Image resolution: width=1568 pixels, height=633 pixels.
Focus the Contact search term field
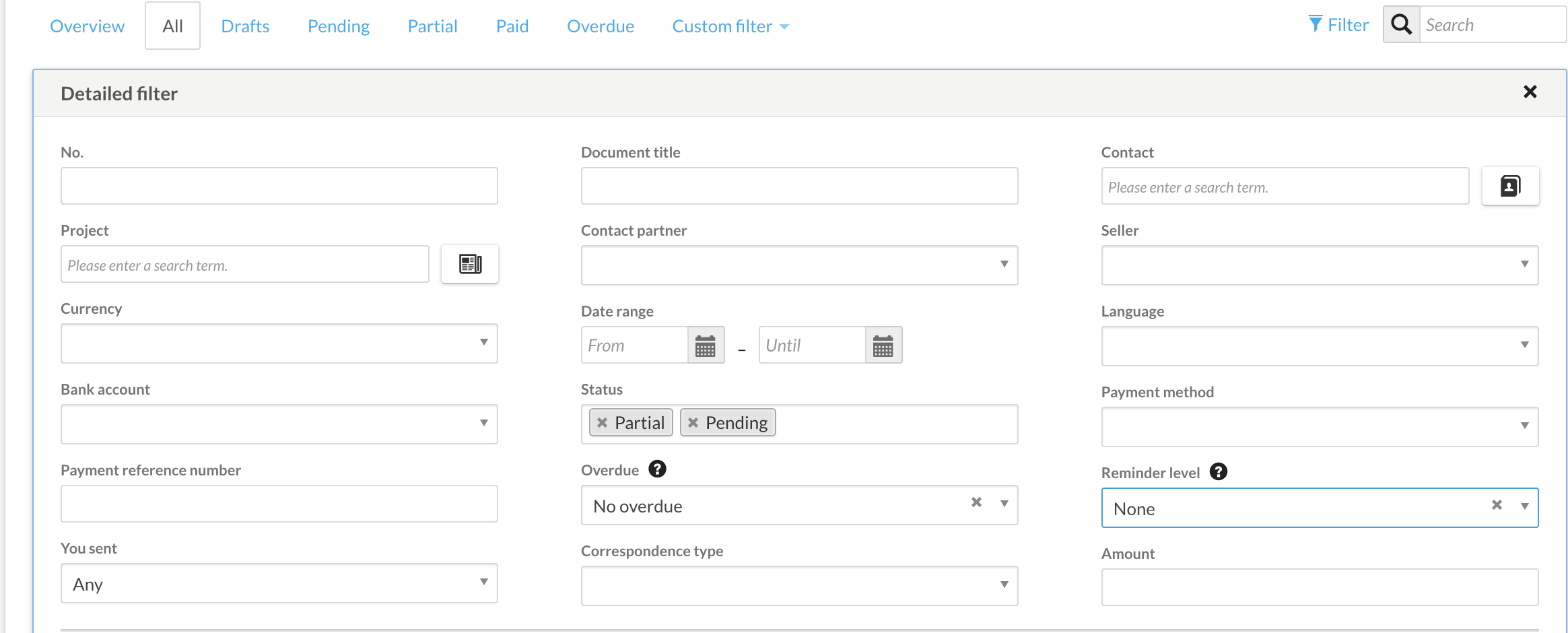1285,186
